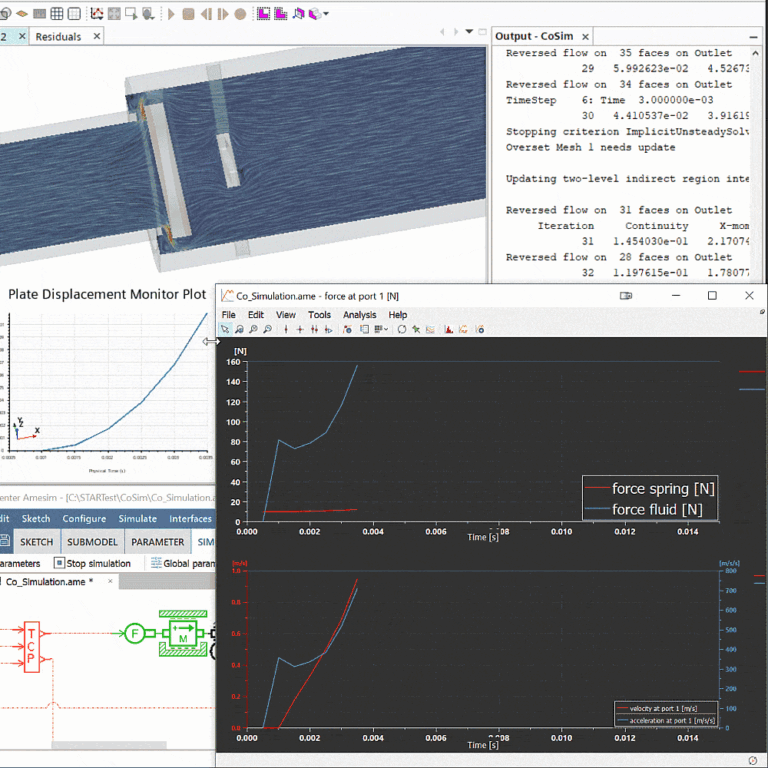Image resolution: width=768 pixels, height=768 pixels.
Task: Click the record circle in the top toolbar
Action: click(240, 14)
